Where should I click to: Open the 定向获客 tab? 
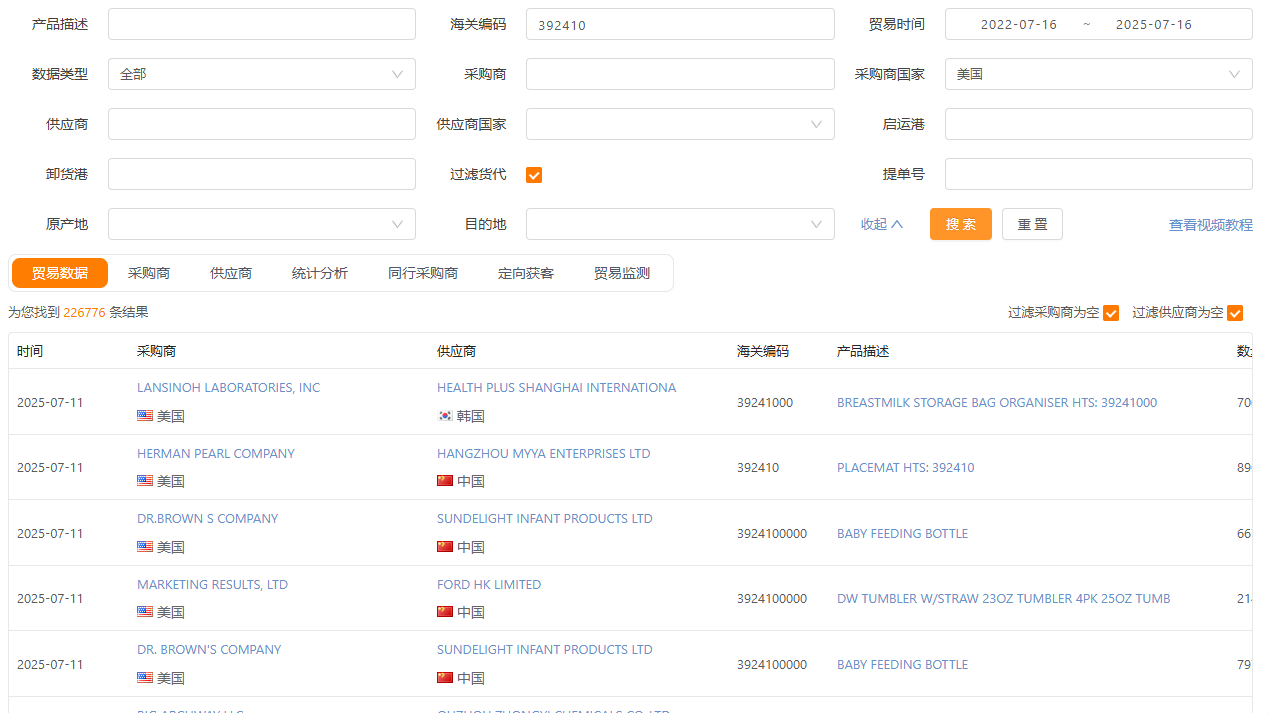pos(526,273)
